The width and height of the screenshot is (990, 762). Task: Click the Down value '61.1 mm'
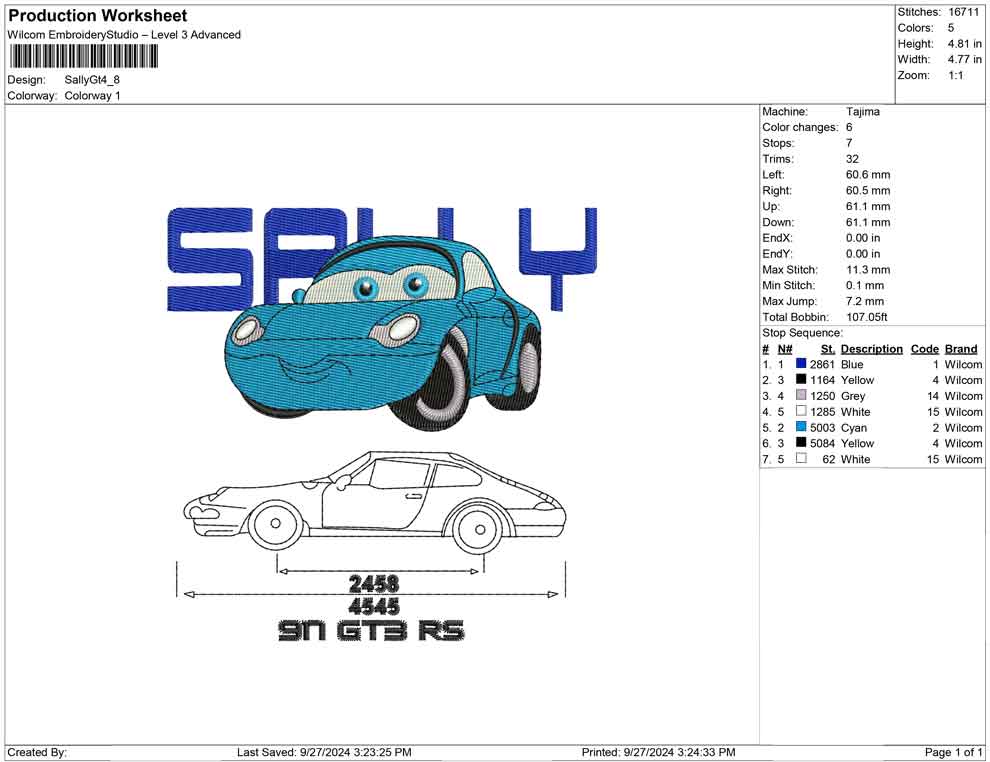[868, 222]
